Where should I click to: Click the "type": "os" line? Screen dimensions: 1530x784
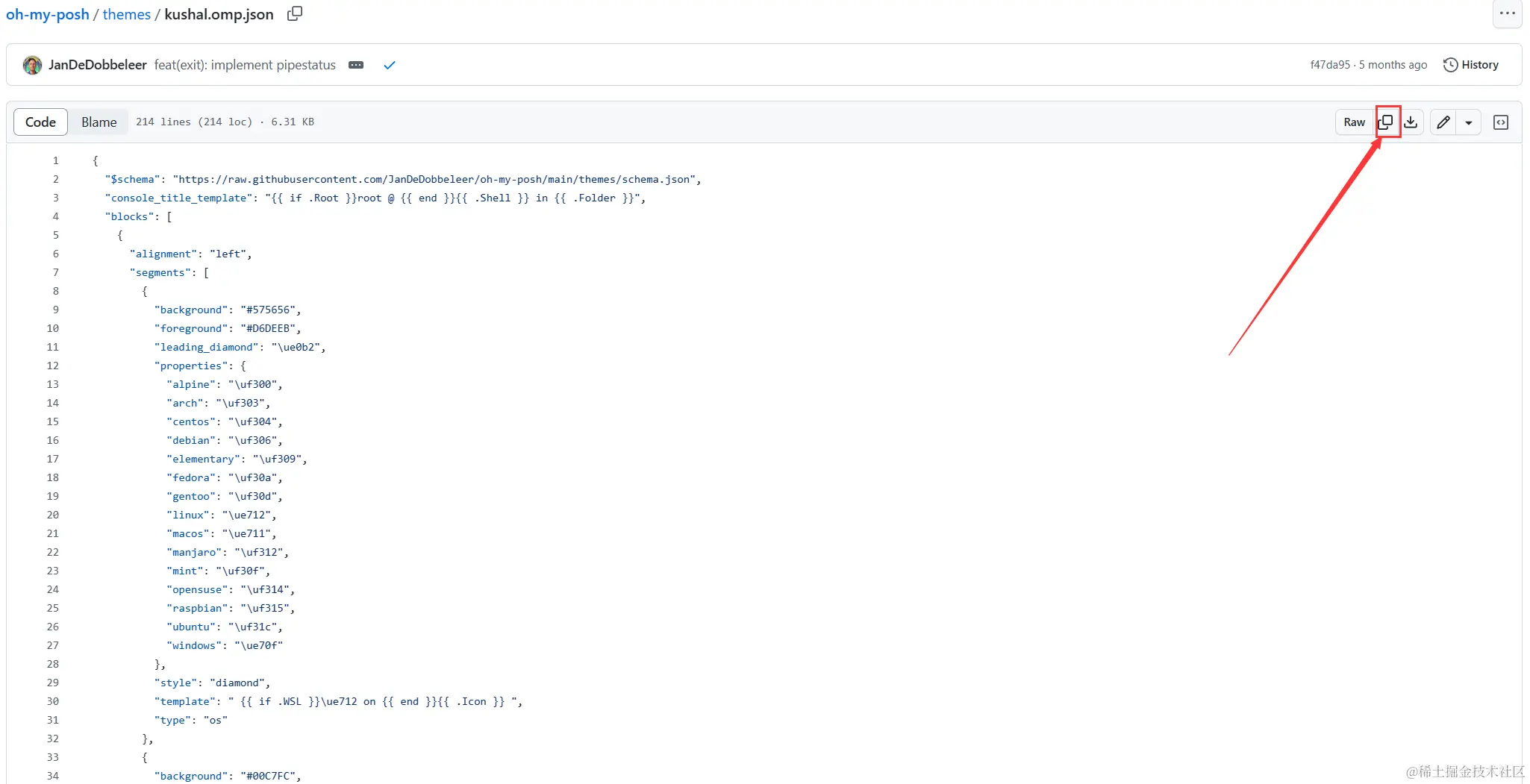click(x=191, y=720)
